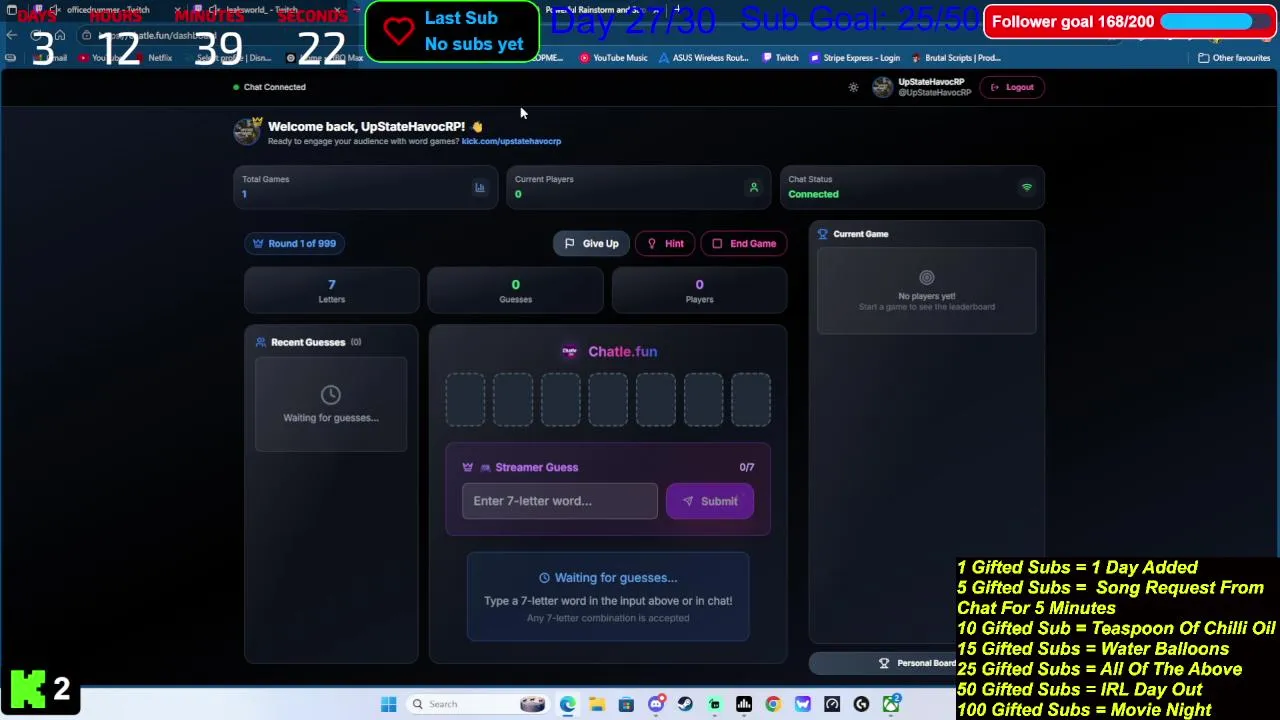Click the clock icon in Recent Guesses
Screen dimensions: 1280x720
[x=331, y=395]
